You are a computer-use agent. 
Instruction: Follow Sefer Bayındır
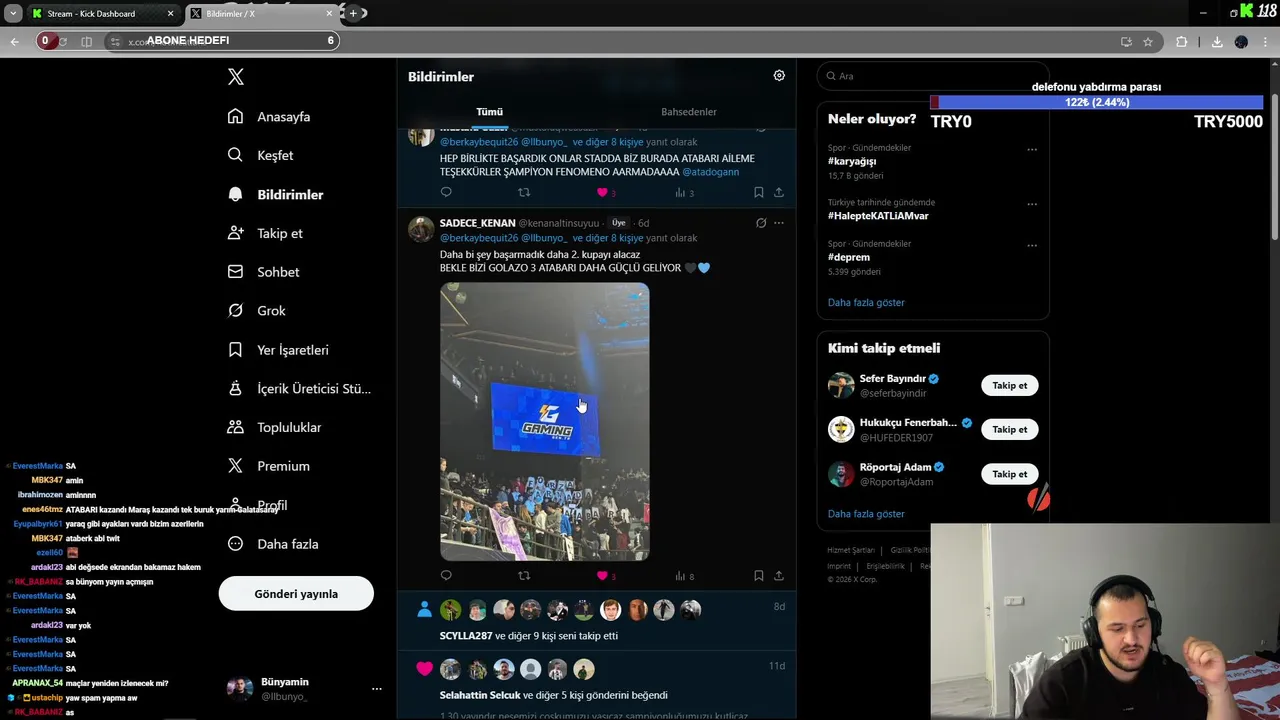(1010, 386)
